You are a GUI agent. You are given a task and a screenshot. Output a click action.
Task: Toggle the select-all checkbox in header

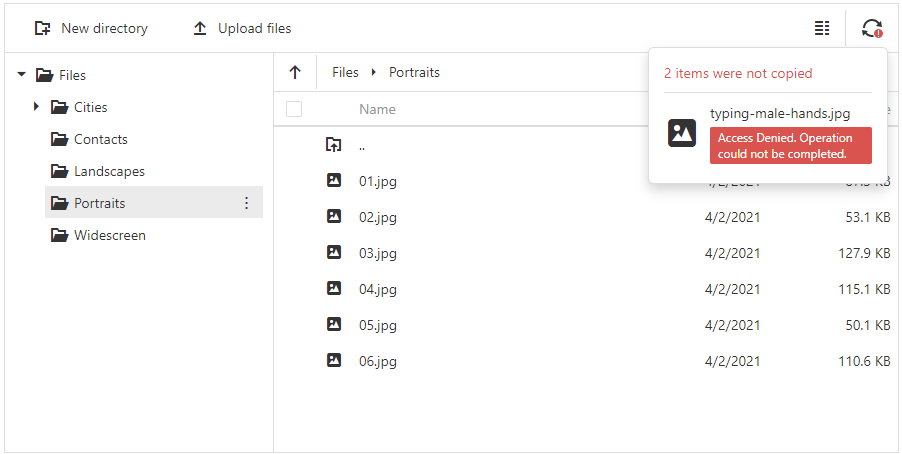[294, 109]
